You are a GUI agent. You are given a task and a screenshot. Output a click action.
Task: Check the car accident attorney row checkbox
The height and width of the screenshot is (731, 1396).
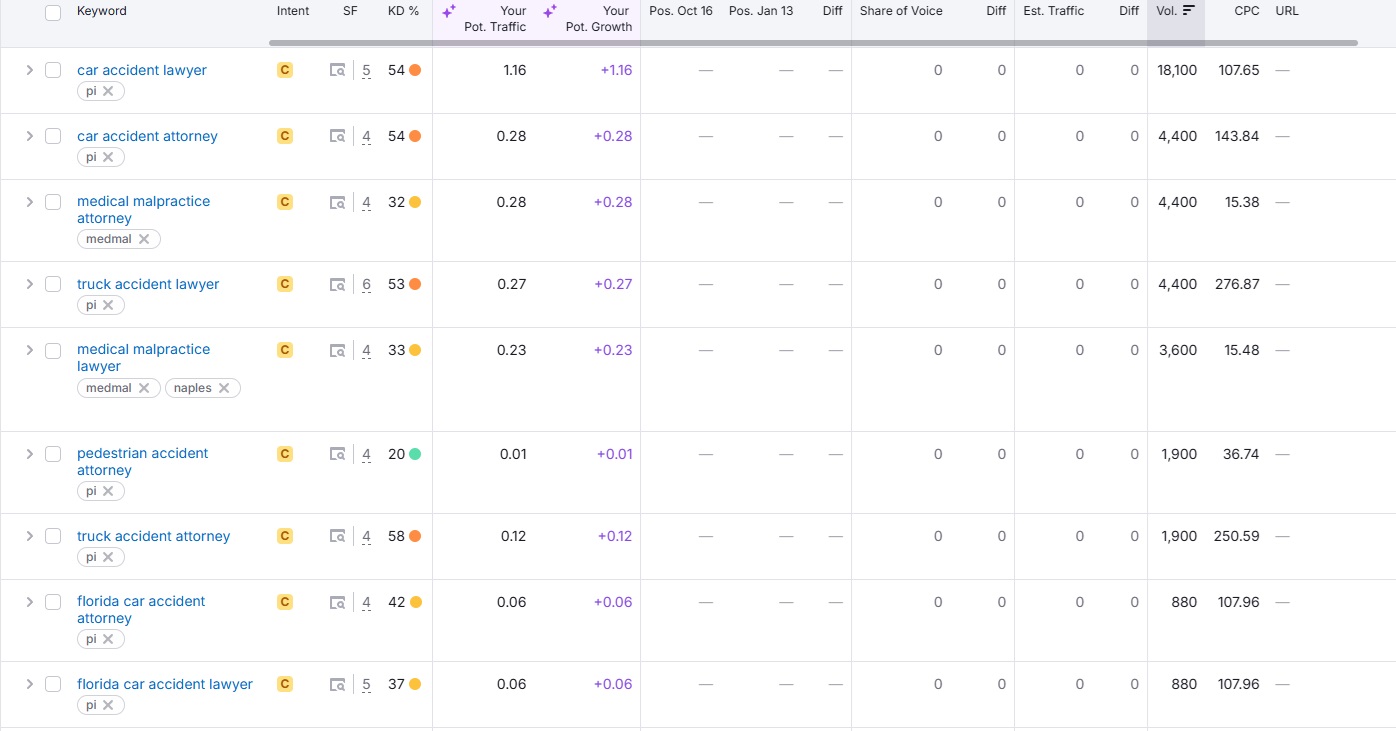[x=53, y=136]
